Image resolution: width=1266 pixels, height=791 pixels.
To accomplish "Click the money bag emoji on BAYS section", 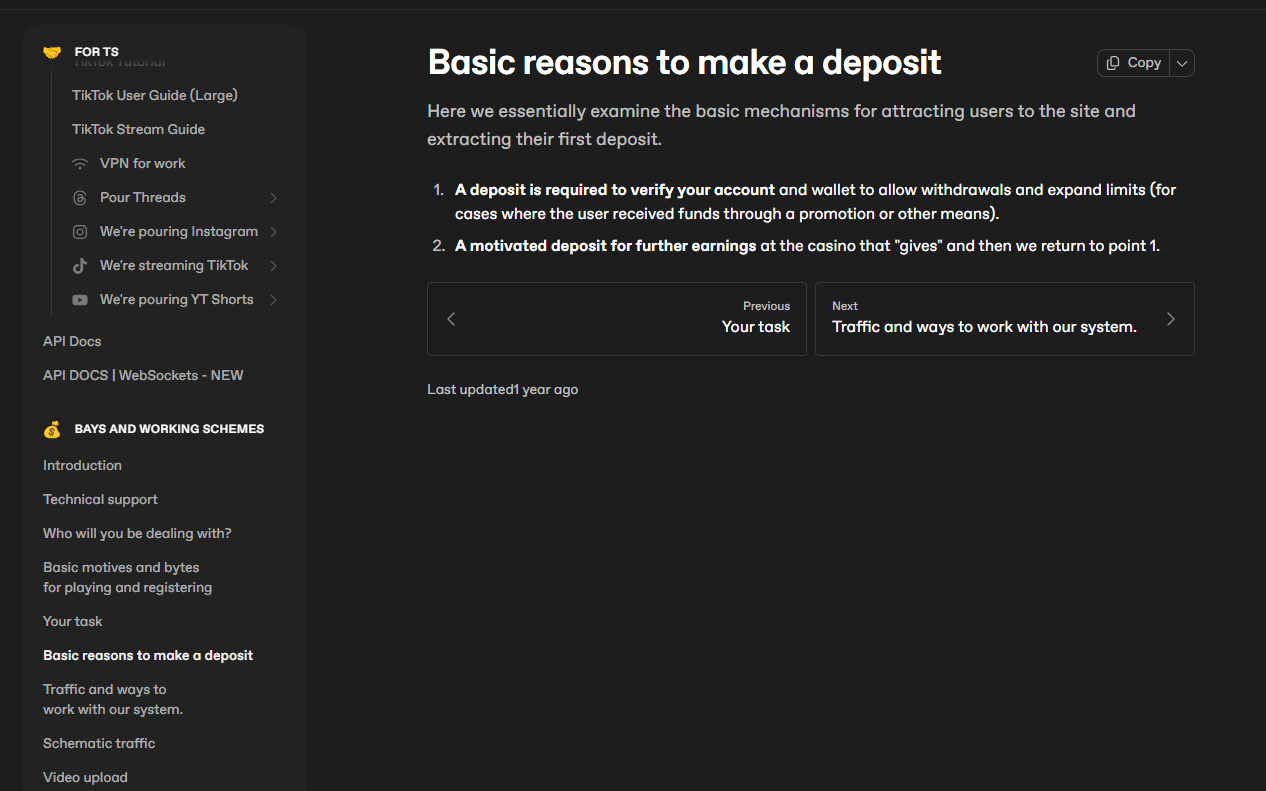I will (x=52, y=428).
